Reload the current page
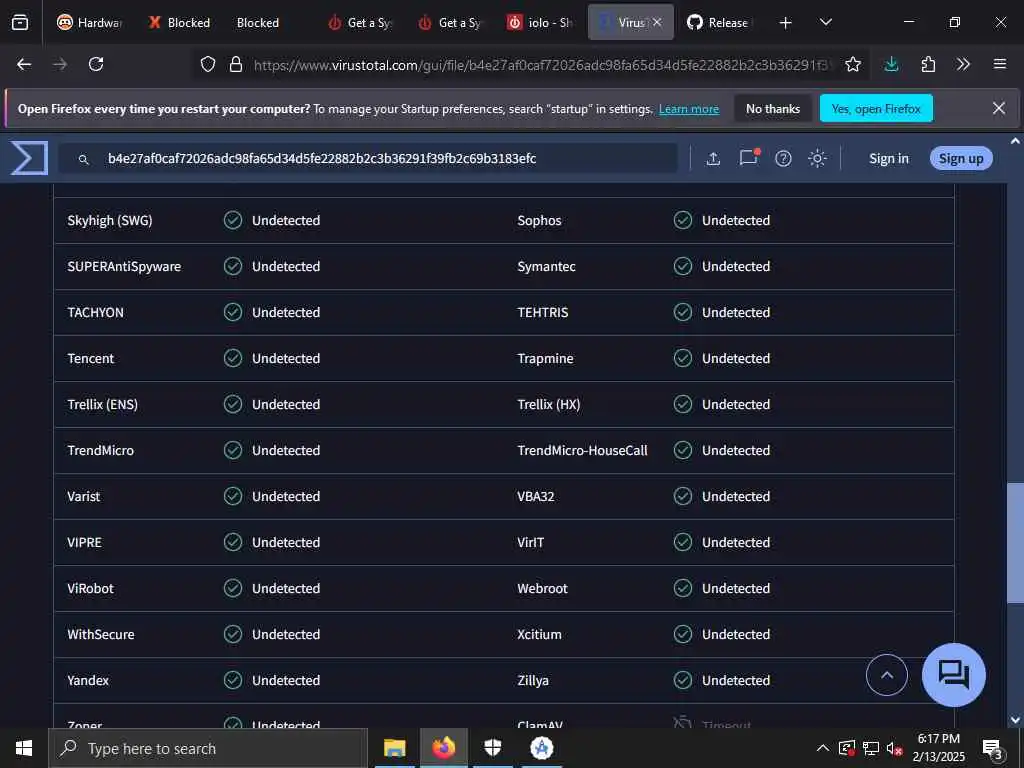Image resolution: width=1024 pixels, height=768 pixels. click(96, 64)
